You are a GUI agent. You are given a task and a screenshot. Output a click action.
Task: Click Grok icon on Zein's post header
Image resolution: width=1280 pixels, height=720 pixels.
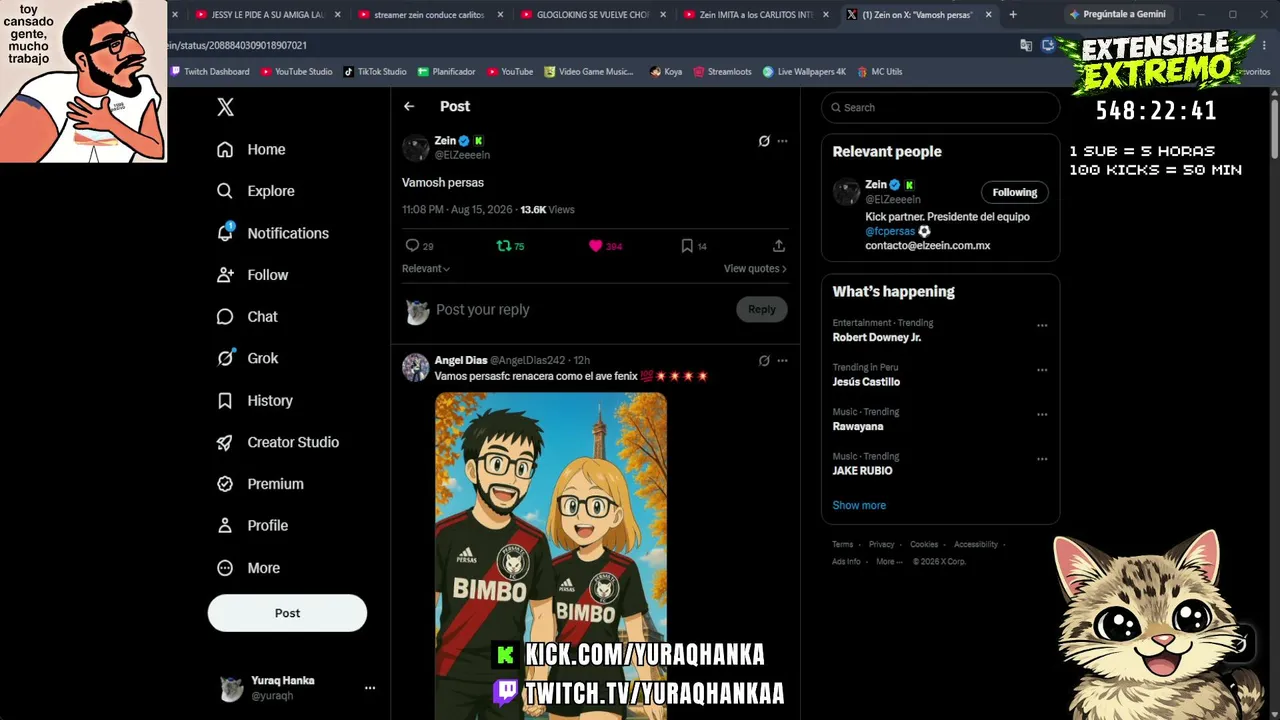click(764, 141)
